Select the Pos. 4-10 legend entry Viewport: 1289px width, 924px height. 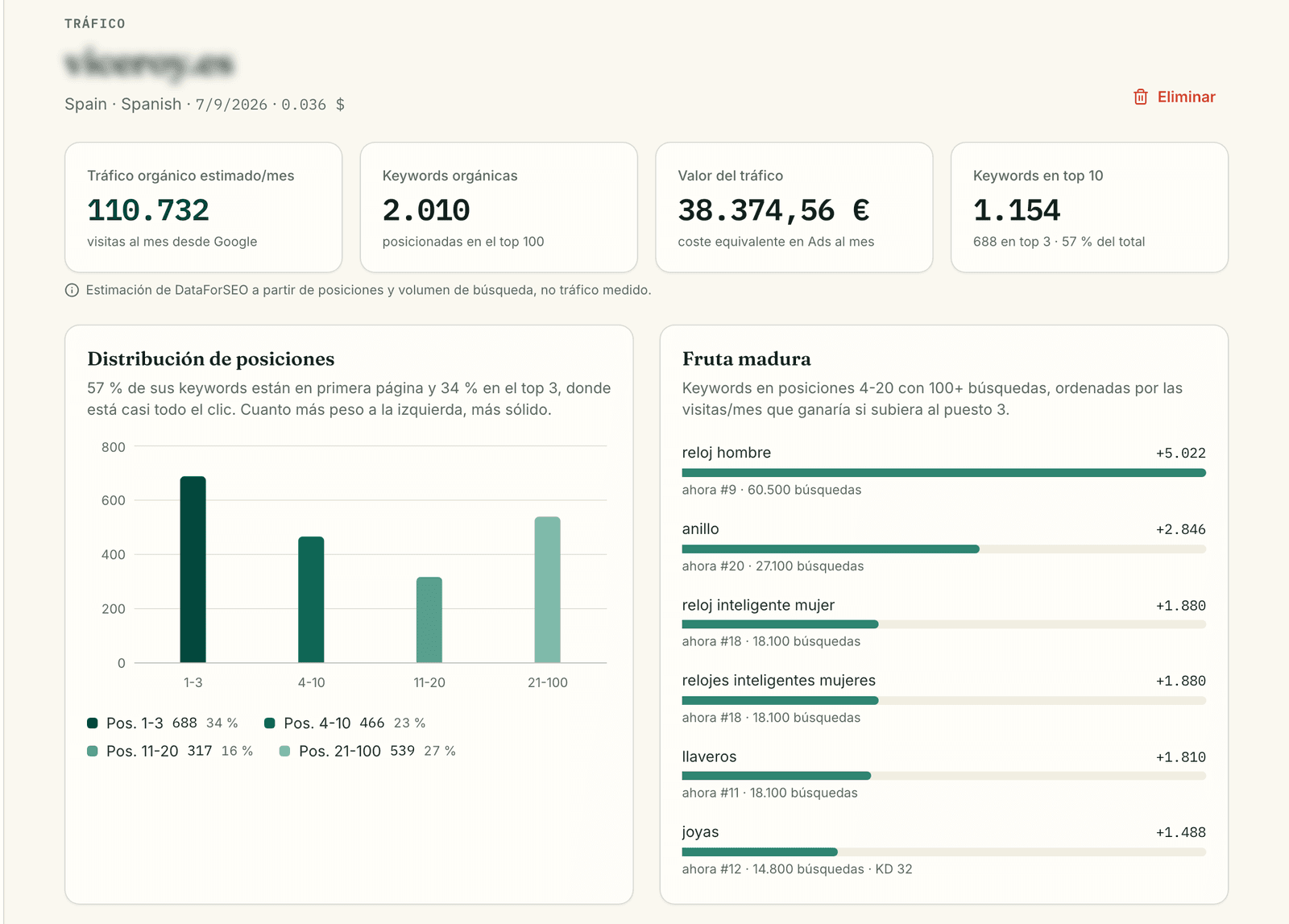pos(345,723)
